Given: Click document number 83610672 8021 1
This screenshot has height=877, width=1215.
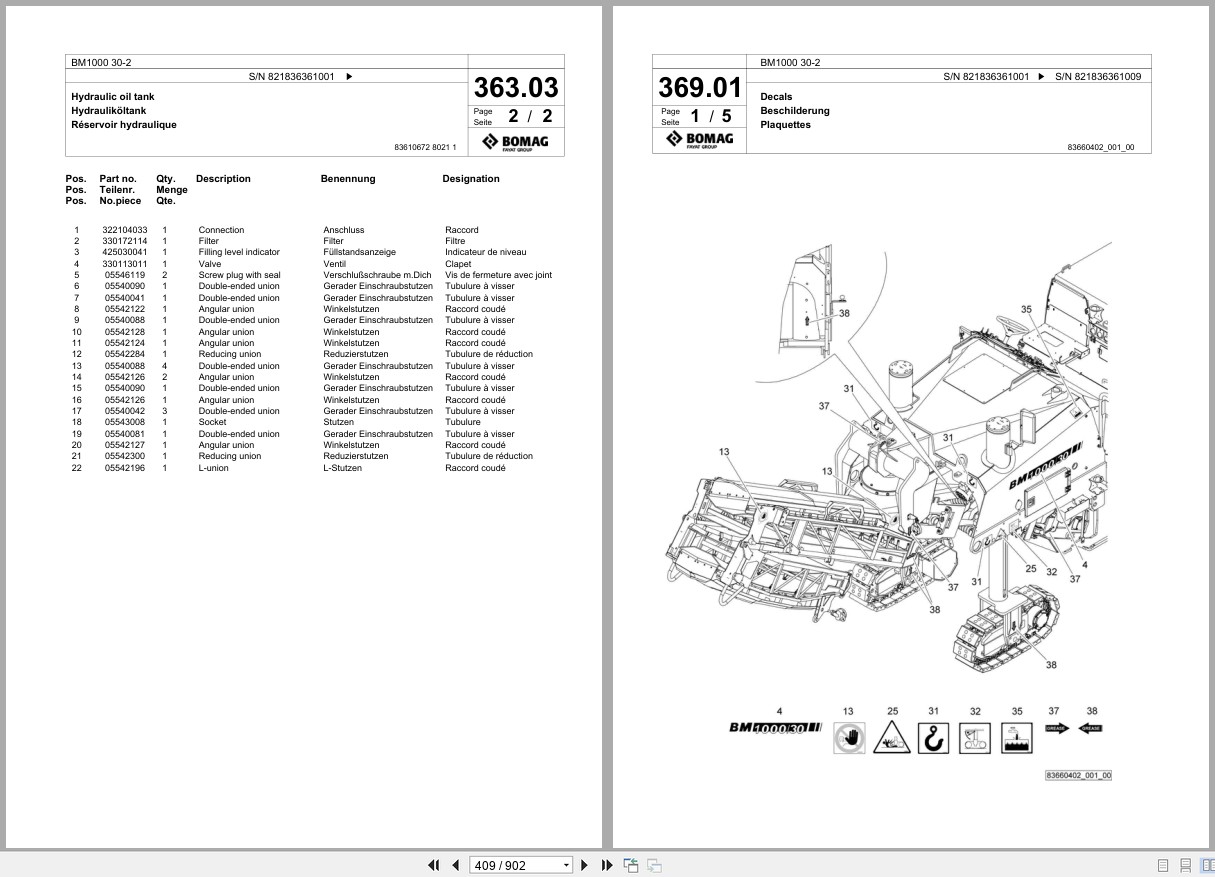Looking at the screenshot, I should coord(426,148).
